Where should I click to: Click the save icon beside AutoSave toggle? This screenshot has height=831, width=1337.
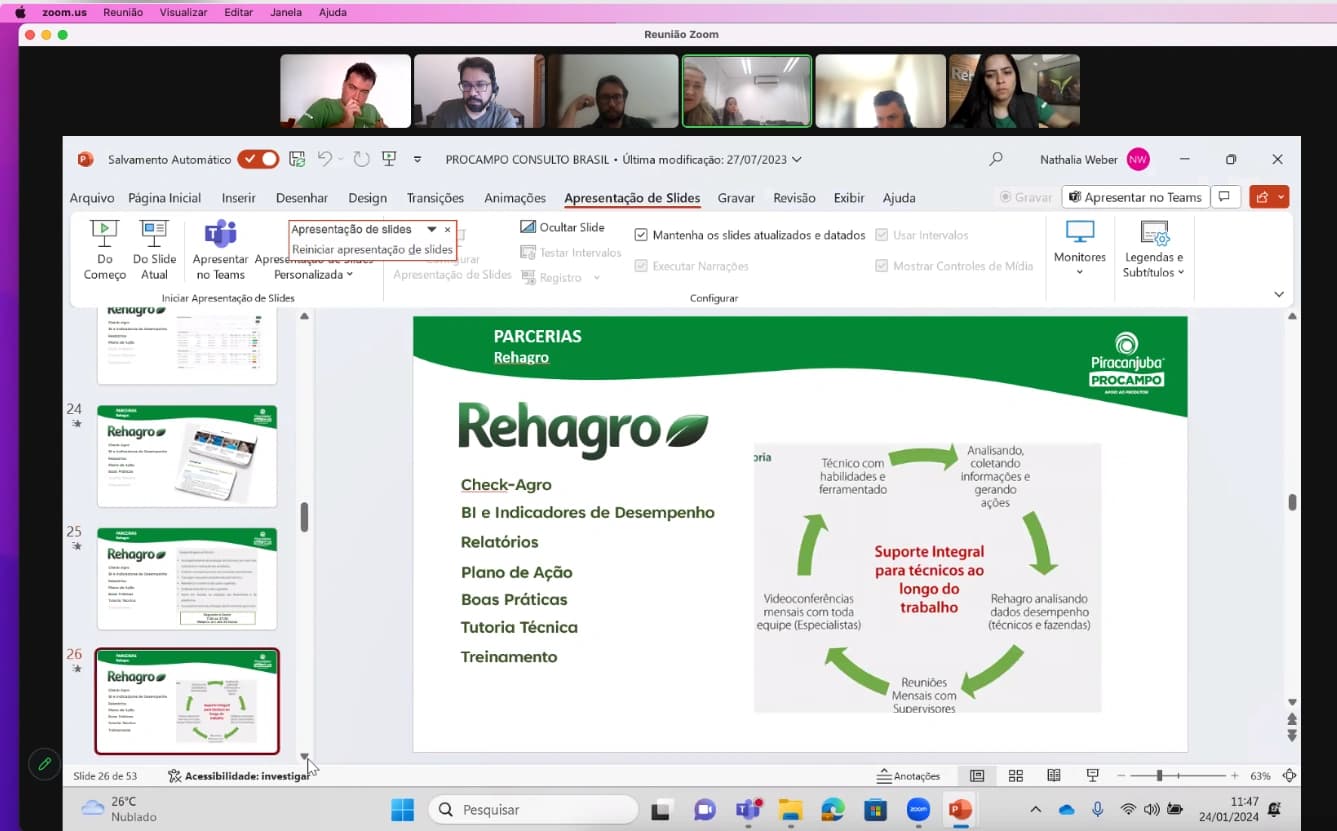297,159
